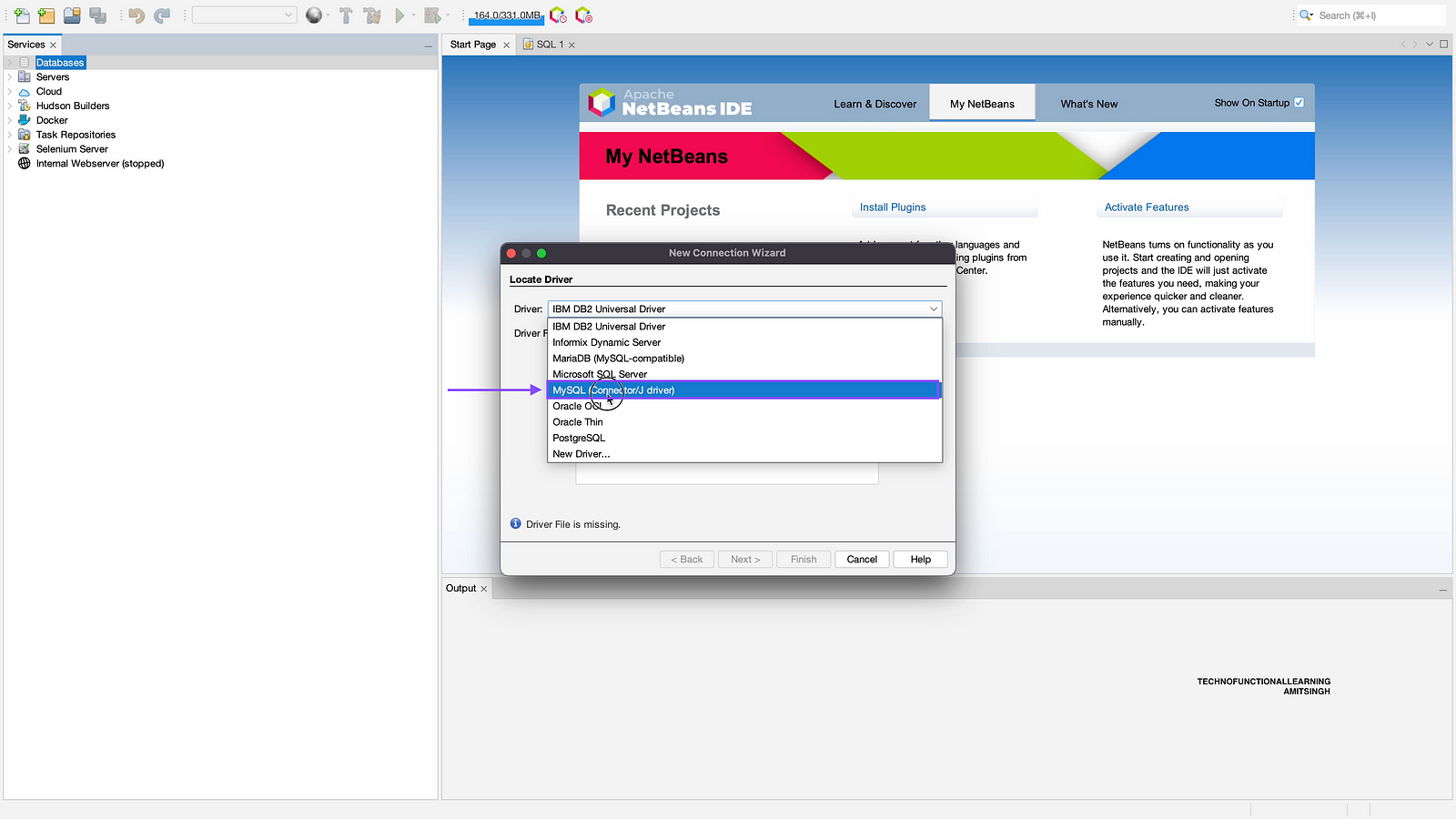Screen dimensions: 1456x819
Task: Click the New File toolbar icon
Action: (x=22, y=15)
